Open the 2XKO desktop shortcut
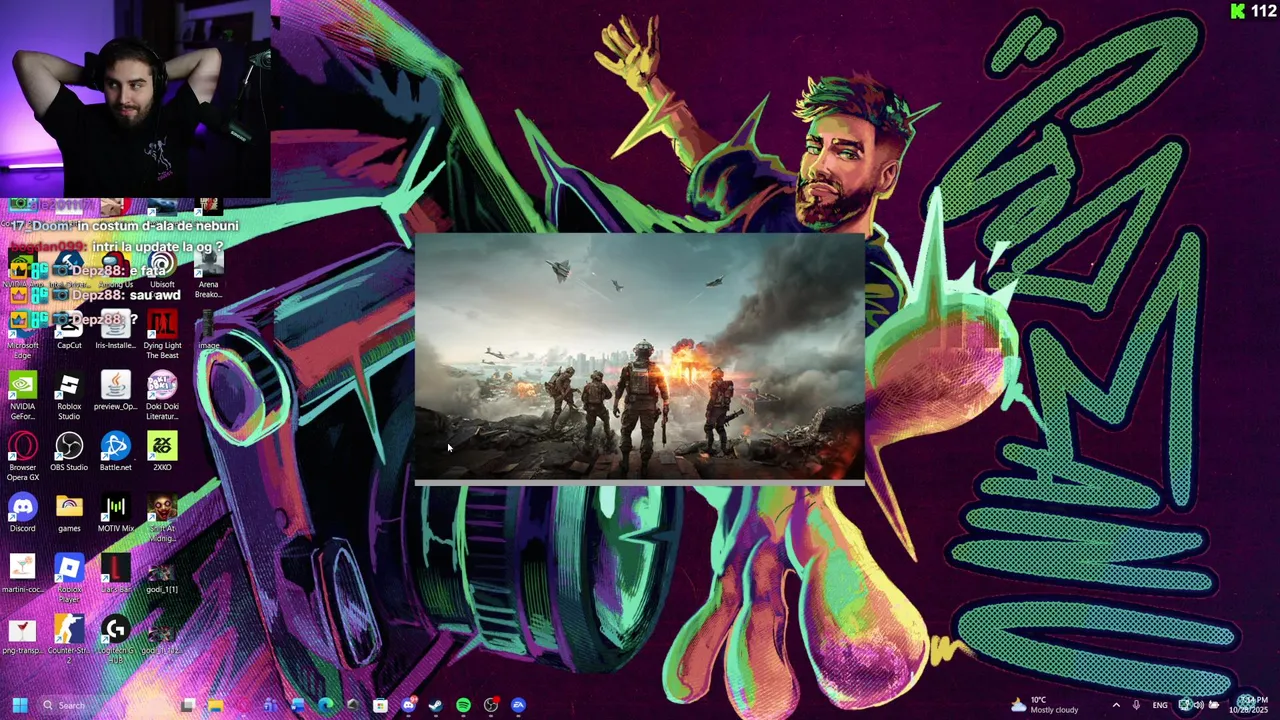 [x=162, y=452]
